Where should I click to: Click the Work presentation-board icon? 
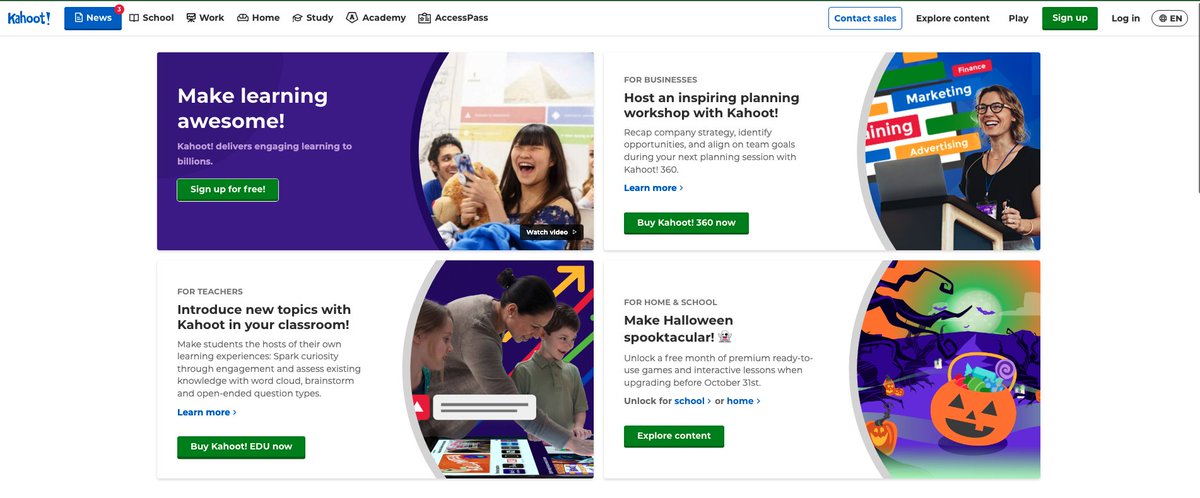tap(191, 18)
